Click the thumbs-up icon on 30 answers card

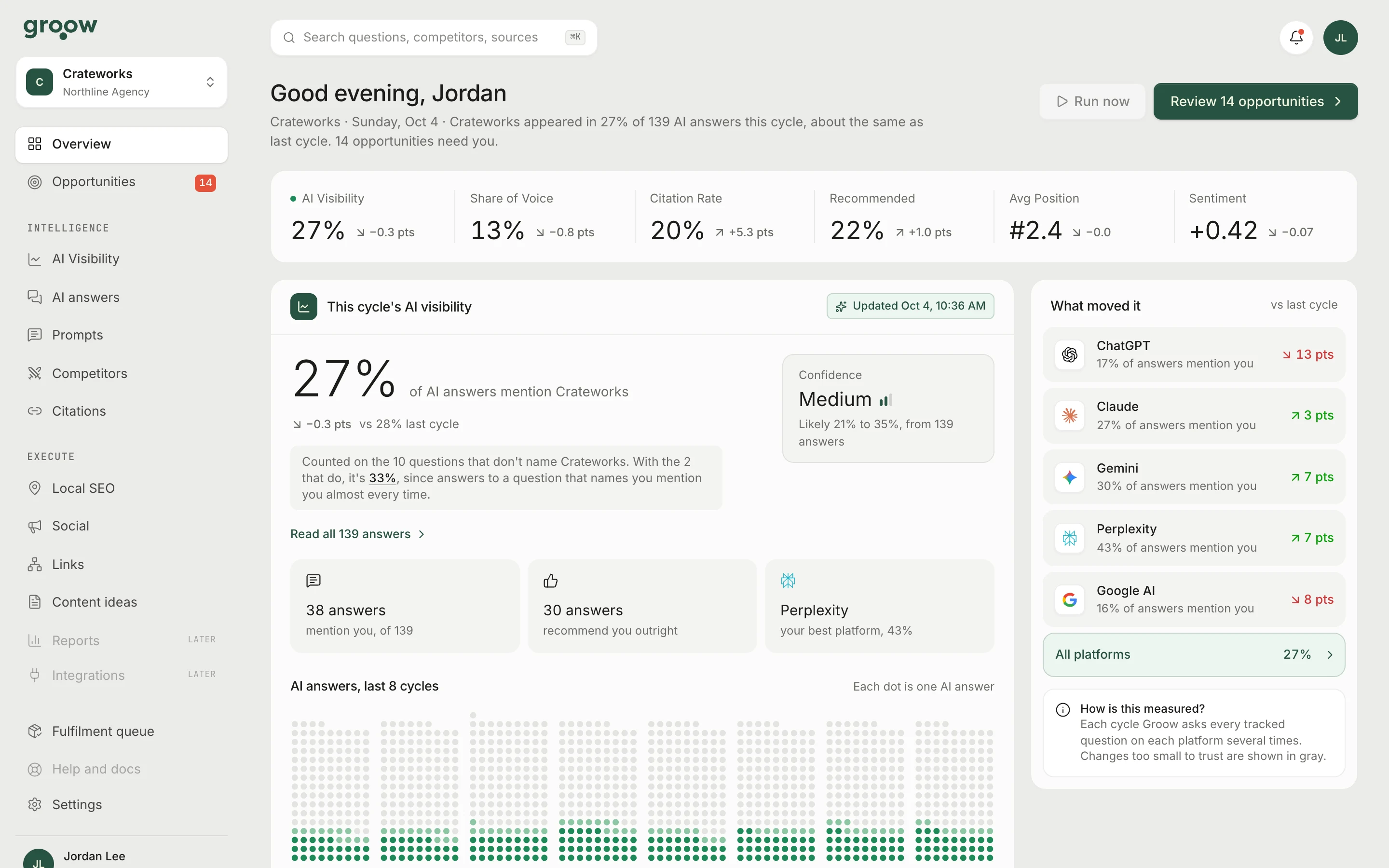[x=550, y=581]
